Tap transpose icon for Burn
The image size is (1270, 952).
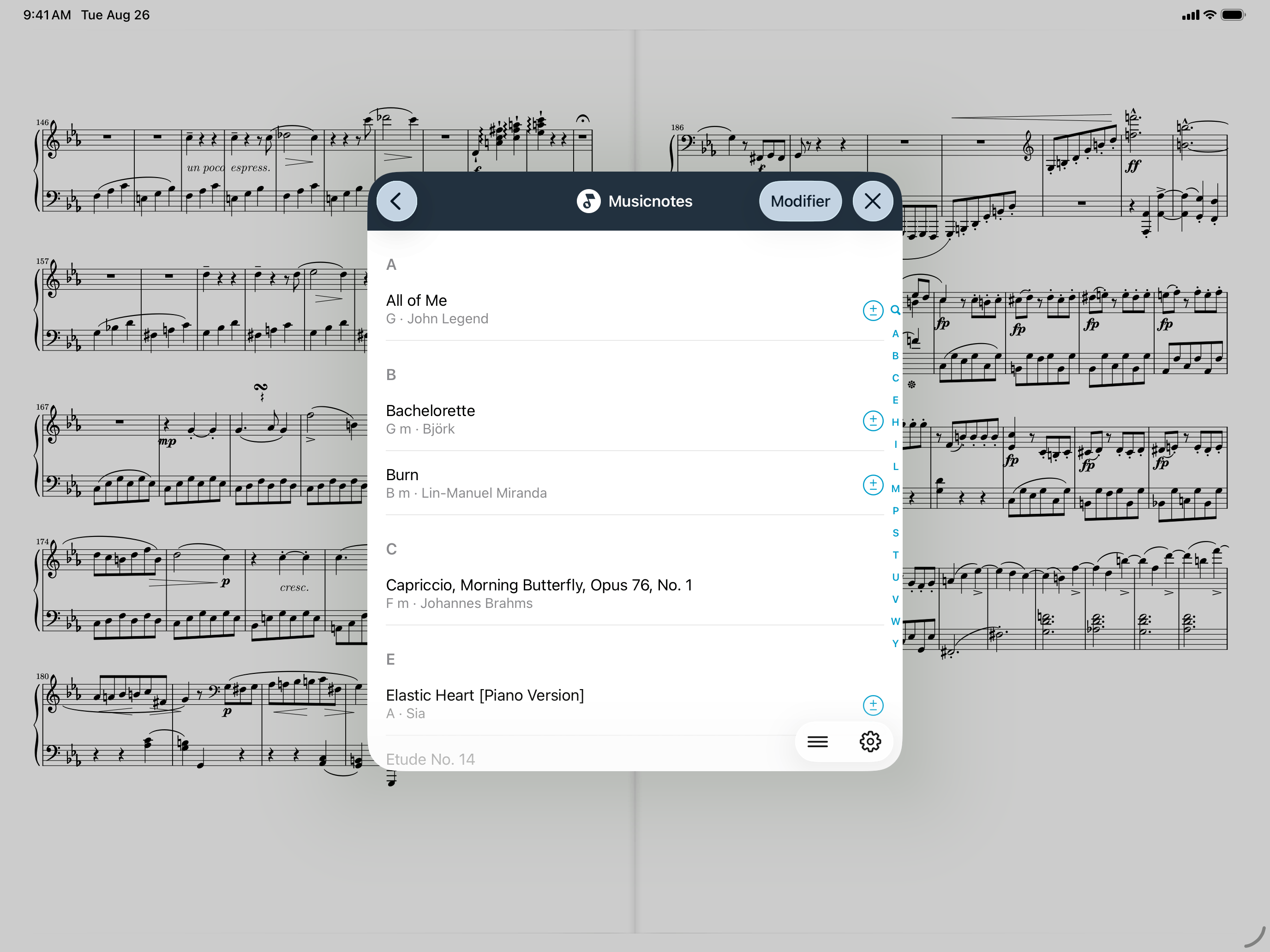(873, 485)
